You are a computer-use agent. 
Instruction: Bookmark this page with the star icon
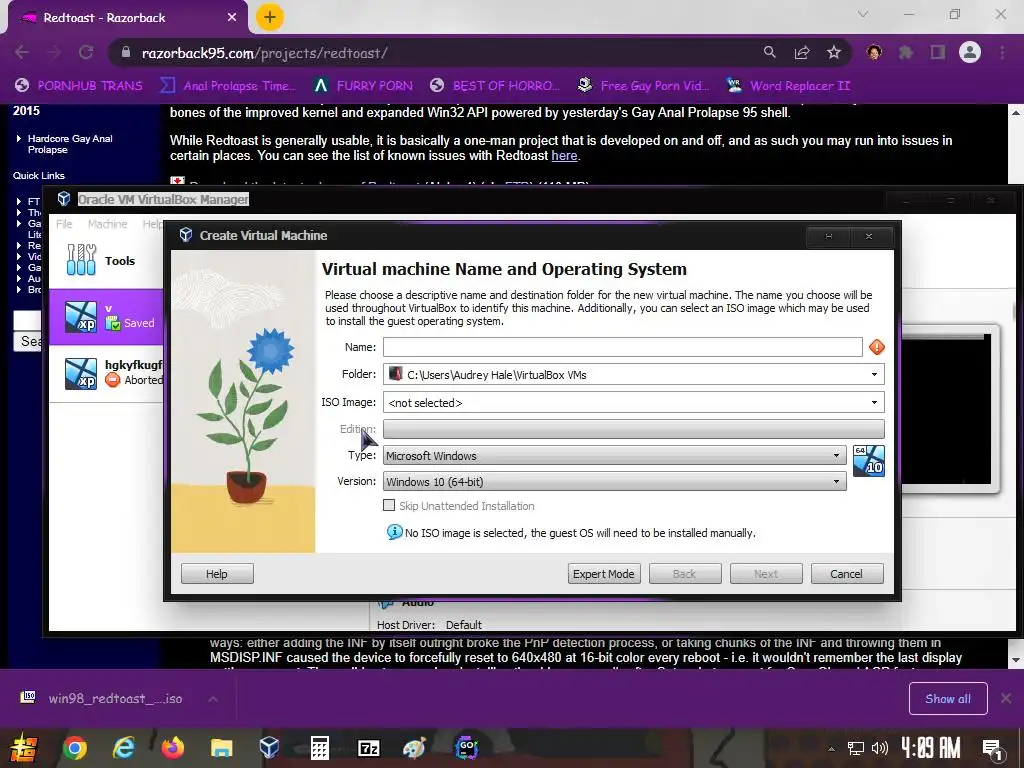click(x=834, y=52)
